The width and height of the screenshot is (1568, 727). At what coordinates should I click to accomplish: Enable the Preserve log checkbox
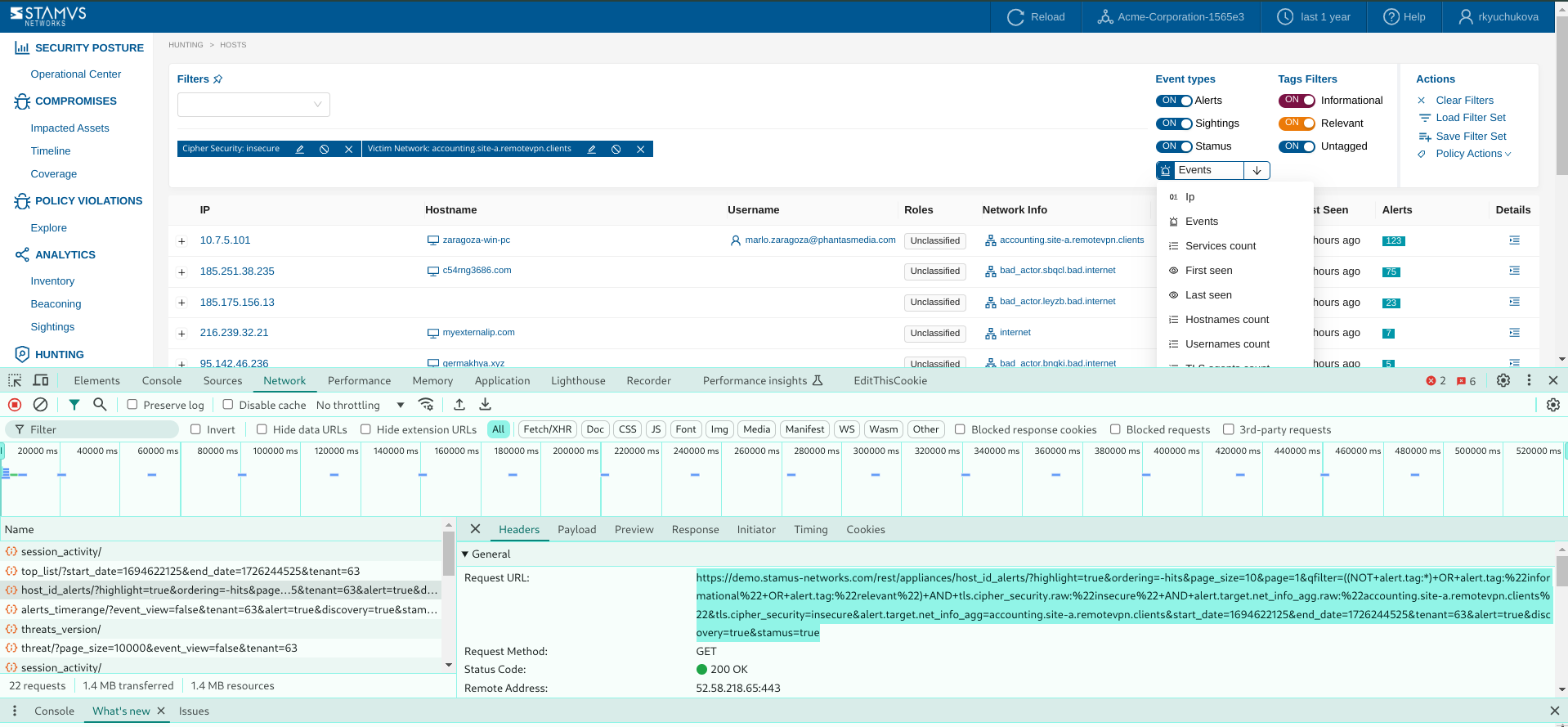(132, 405)
